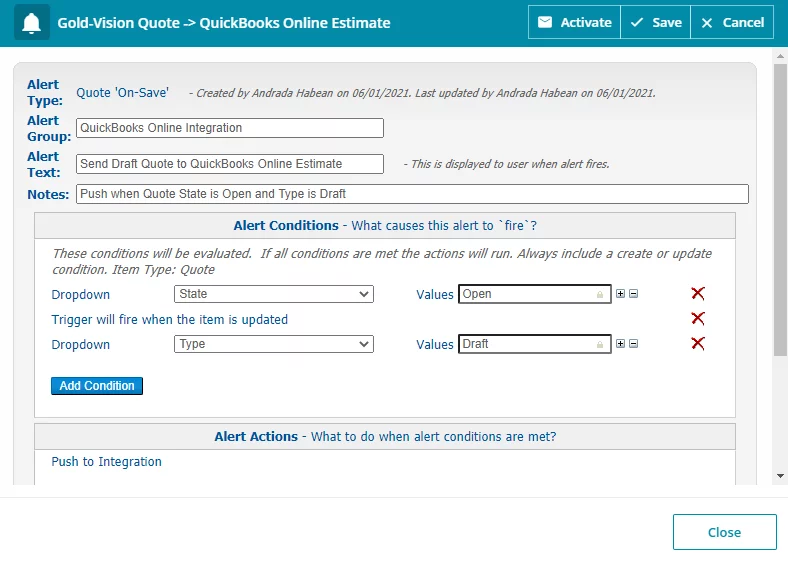Click the Draft values field
Viewport: 788px width, 562px height.
534,344
